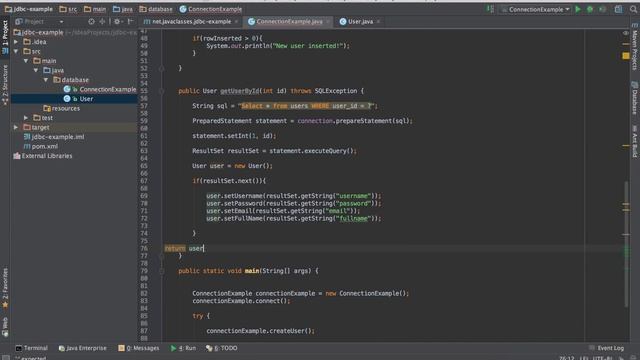Click database breadcrumb in navigation bar

tap(156, 9)
